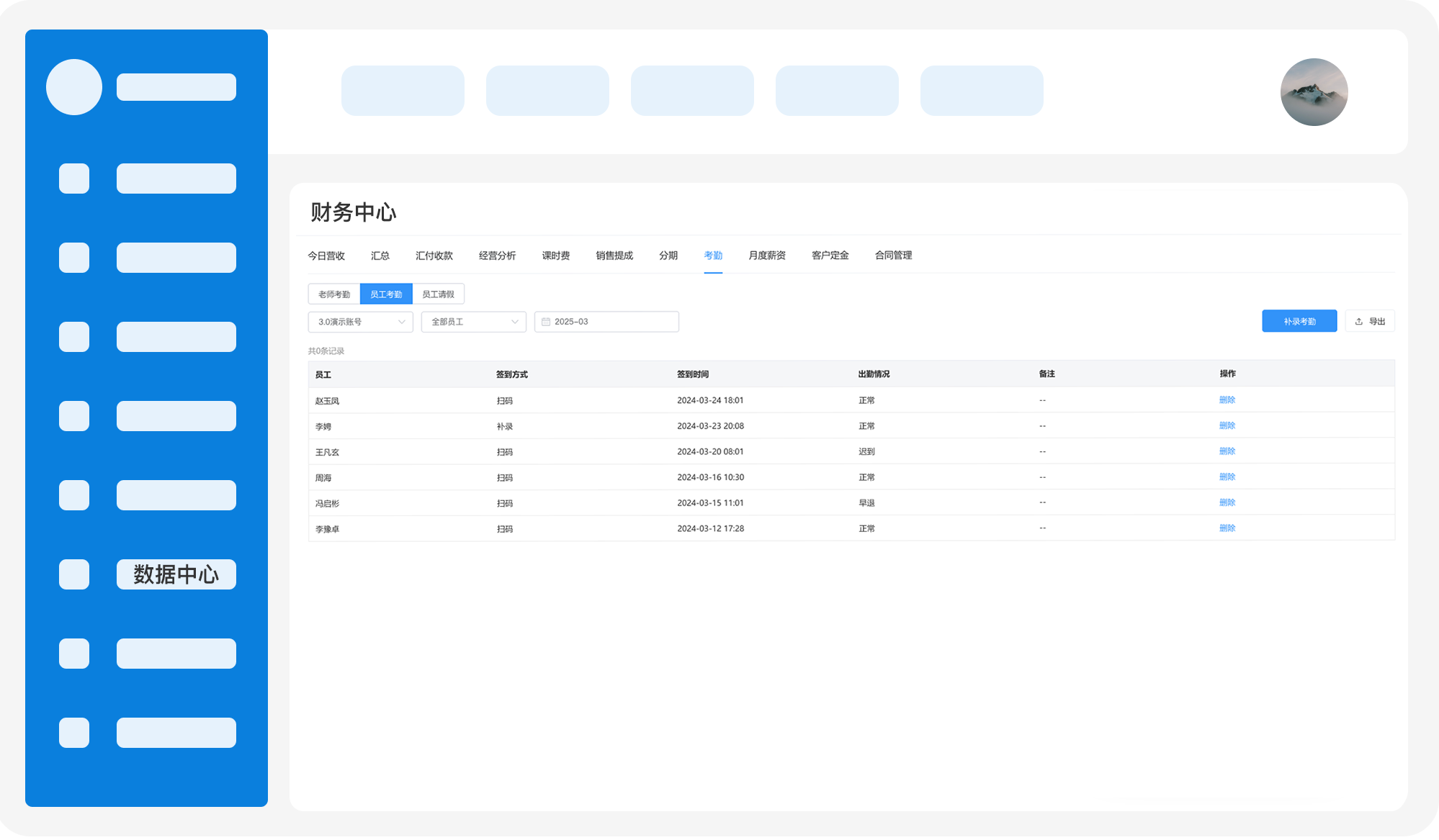Image resolution: width=1439 pixels, height=840 pixels.
Task: Open the 课时费 tab
Action: pyautogui.click(x=555, y=256)
